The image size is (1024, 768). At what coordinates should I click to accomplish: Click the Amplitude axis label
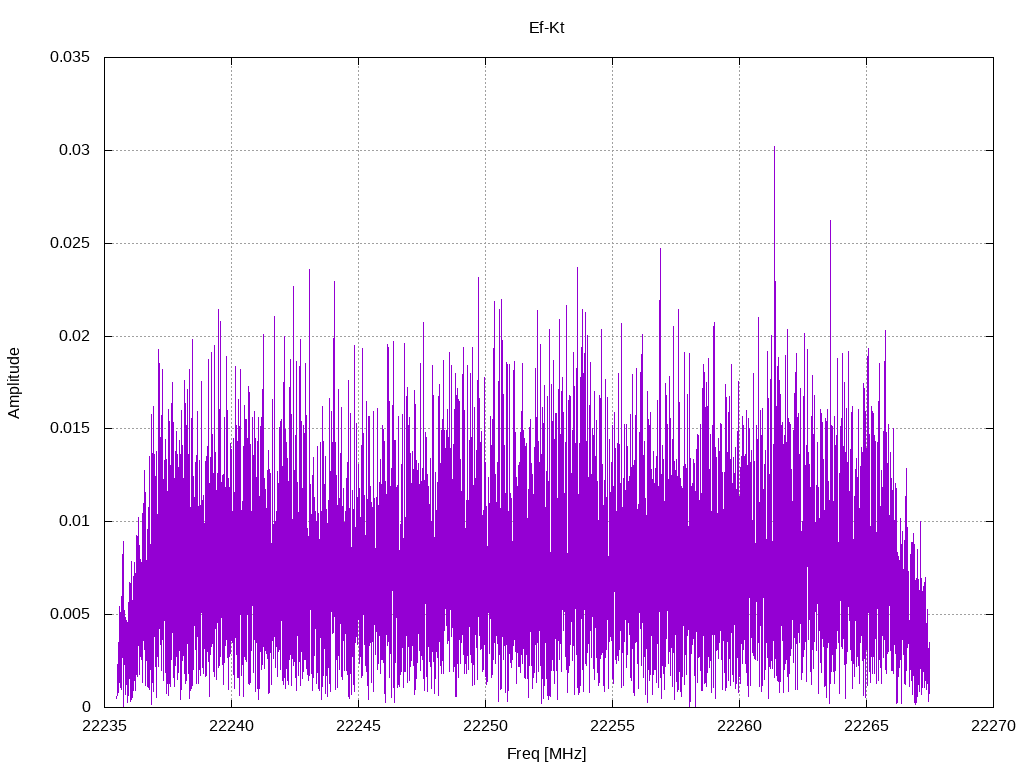pyautogui.click(x=14, y=383)
